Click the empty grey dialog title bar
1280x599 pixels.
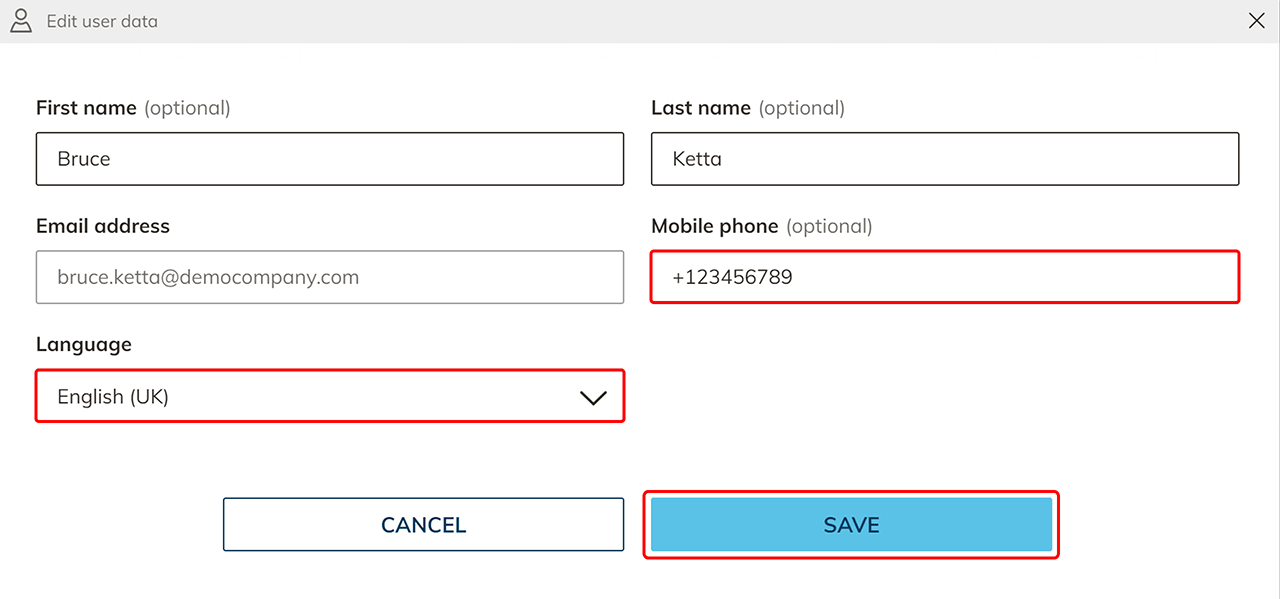pos(700,21)
